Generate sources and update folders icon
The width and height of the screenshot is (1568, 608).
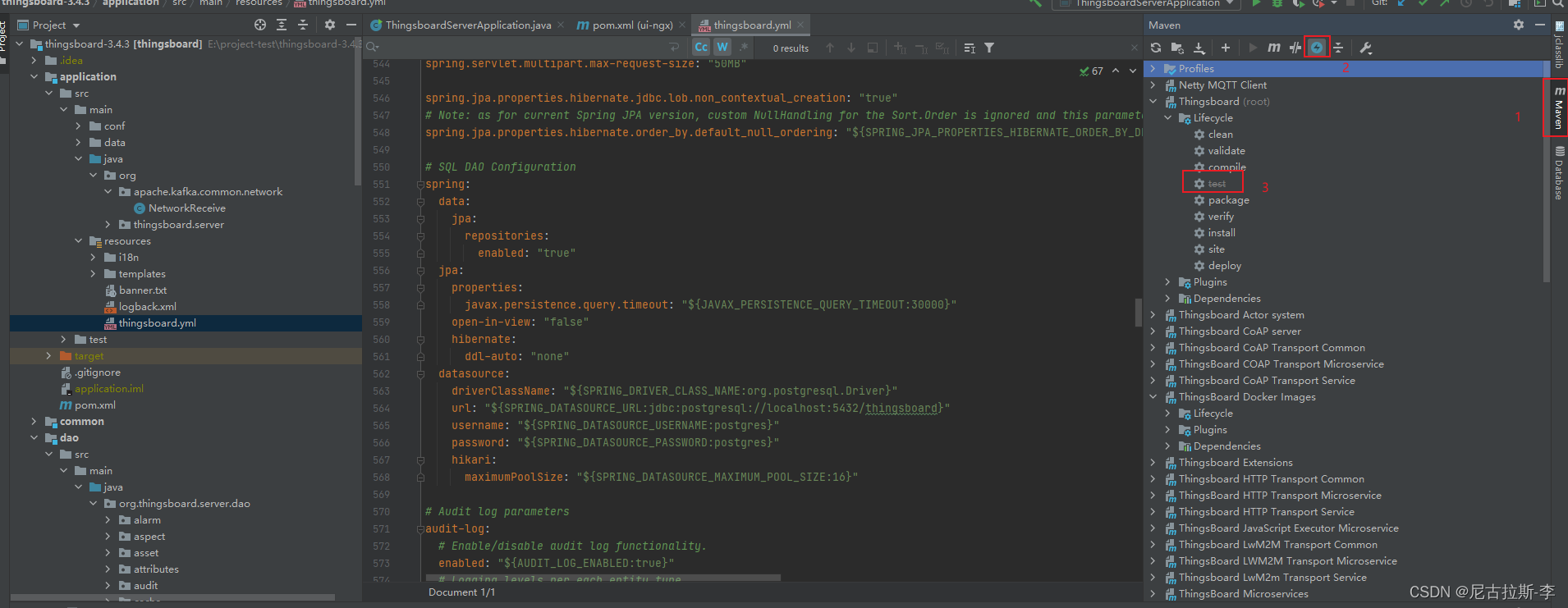1177,48
